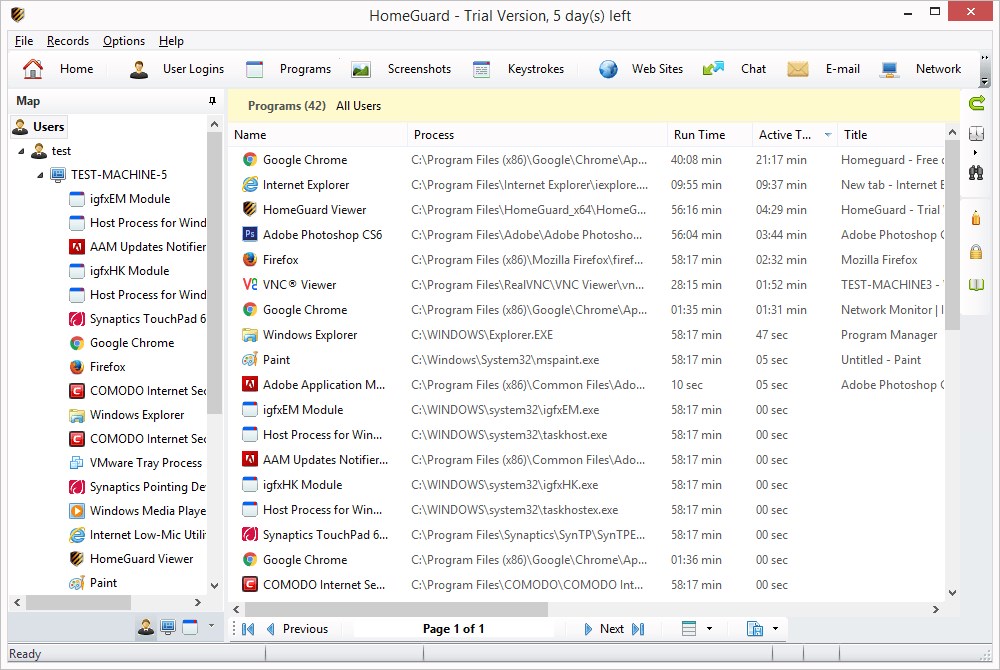
Task: Pin the Map panel
Action: [x=212, y=101]
